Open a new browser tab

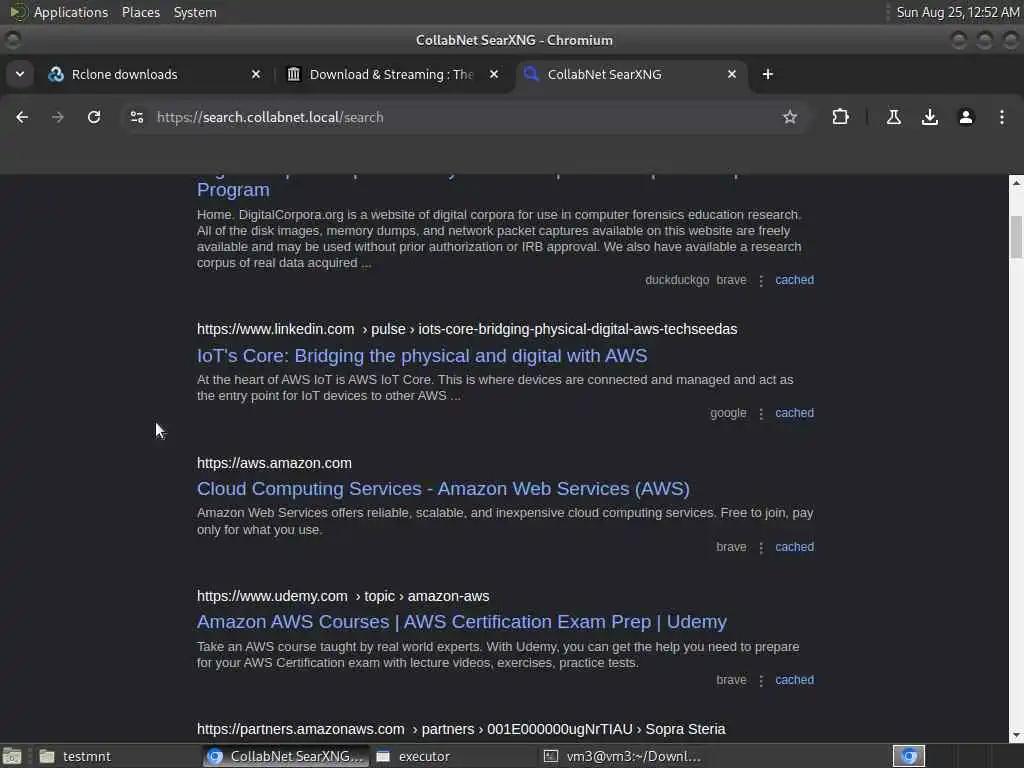click(767, 74)
